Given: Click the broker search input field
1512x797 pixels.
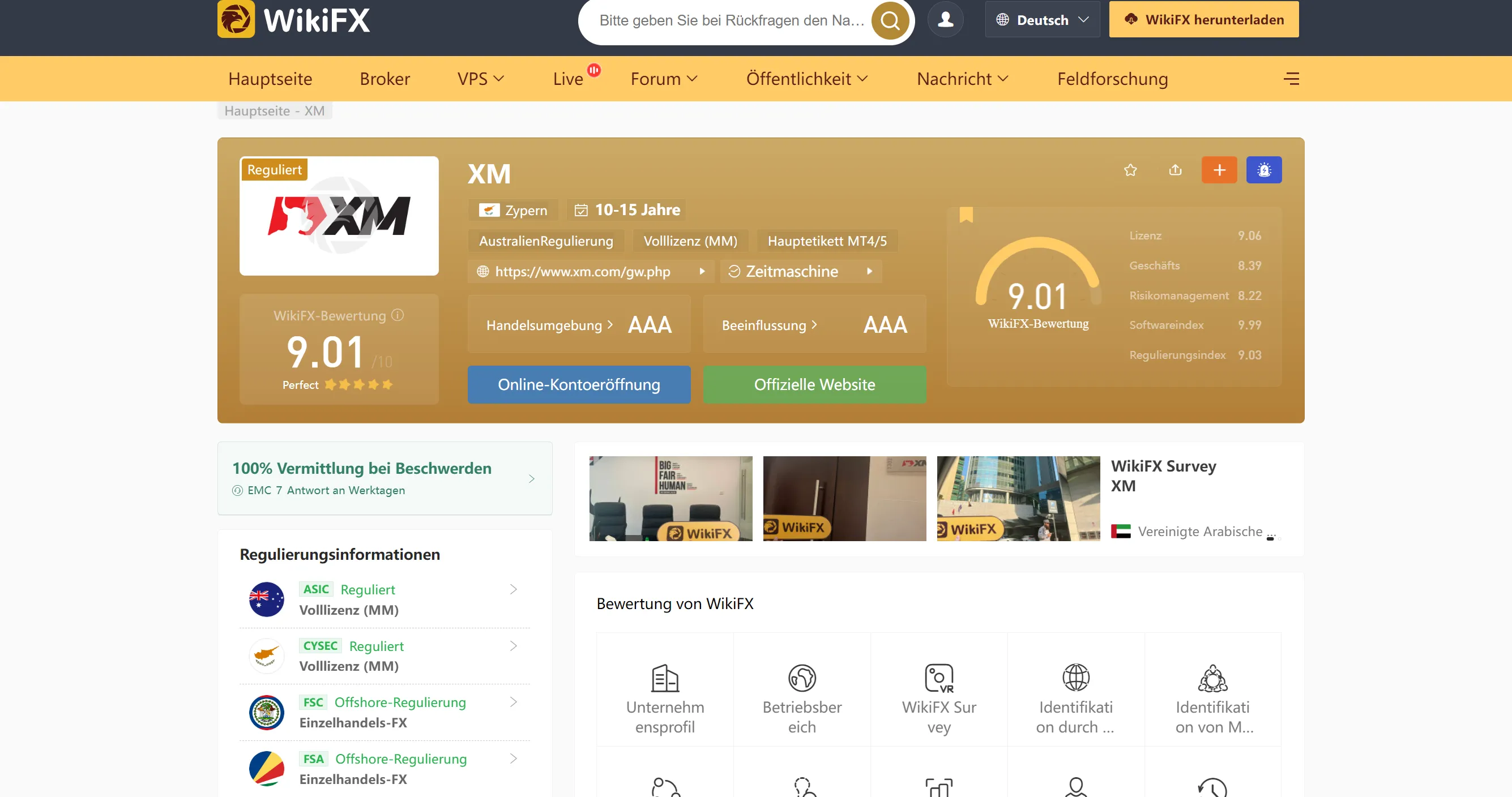Looking at the screenshot, I should [x=731, y=20].
